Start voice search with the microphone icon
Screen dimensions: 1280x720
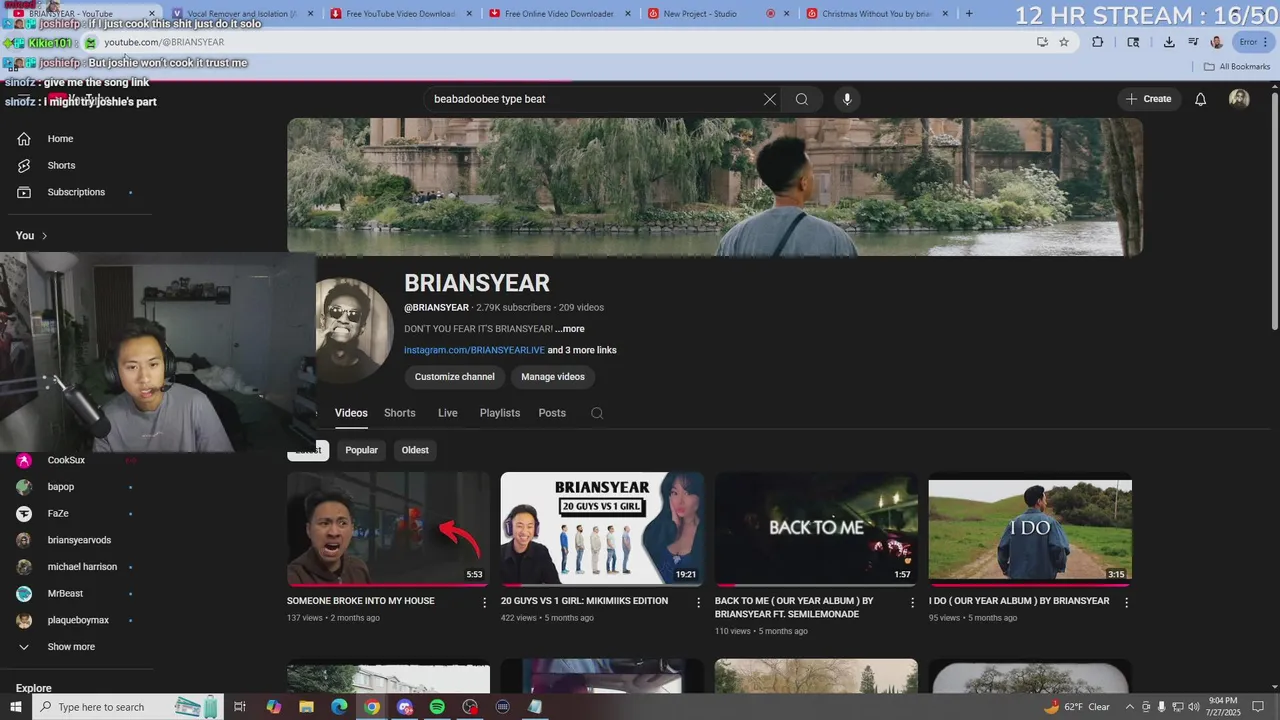point(847,99)
